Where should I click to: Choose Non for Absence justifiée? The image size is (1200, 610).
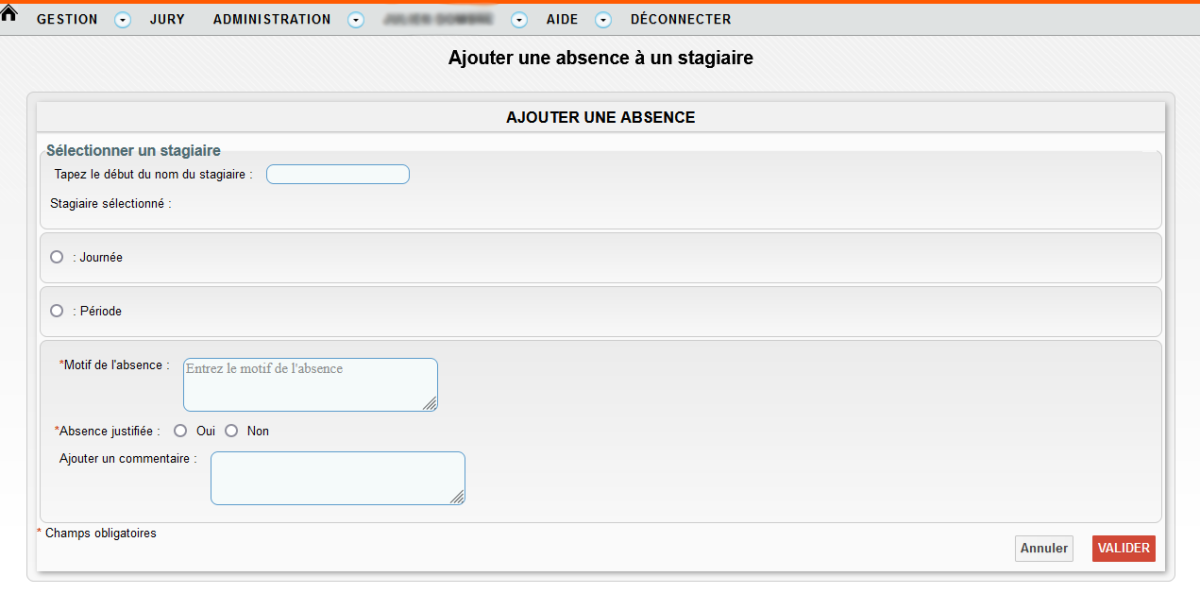[x=231, y=431]
